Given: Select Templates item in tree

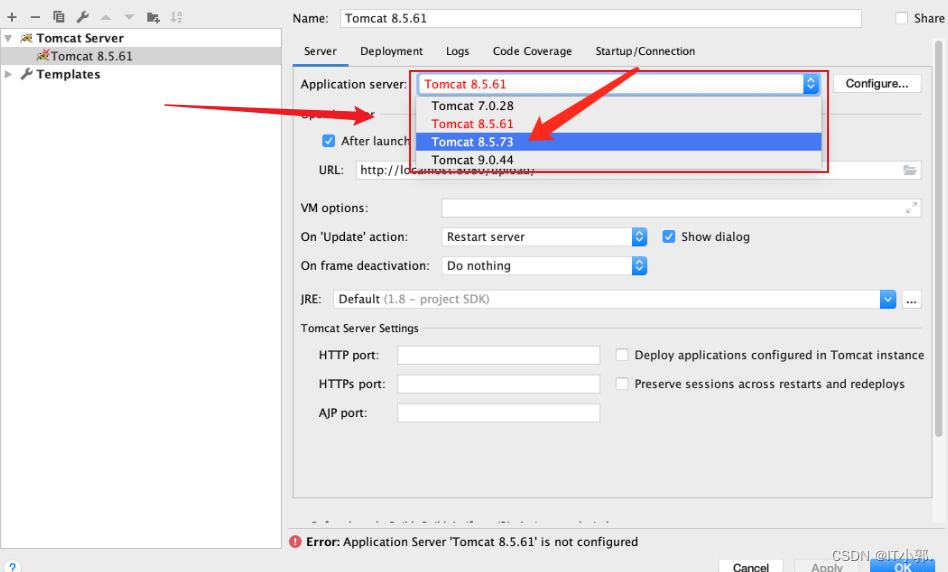Looking at the screenshot, I should click(68, 74).
